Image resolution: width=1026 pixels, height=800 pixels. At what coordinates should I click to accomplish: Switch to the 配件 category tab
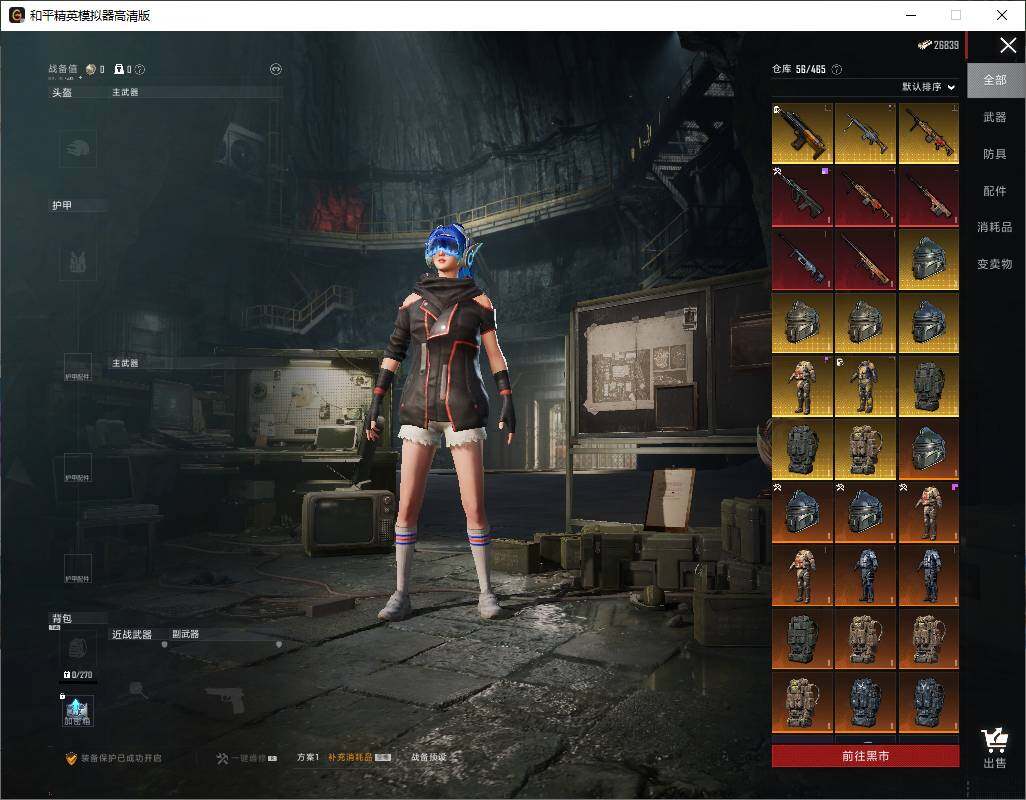tap(995, 190)
